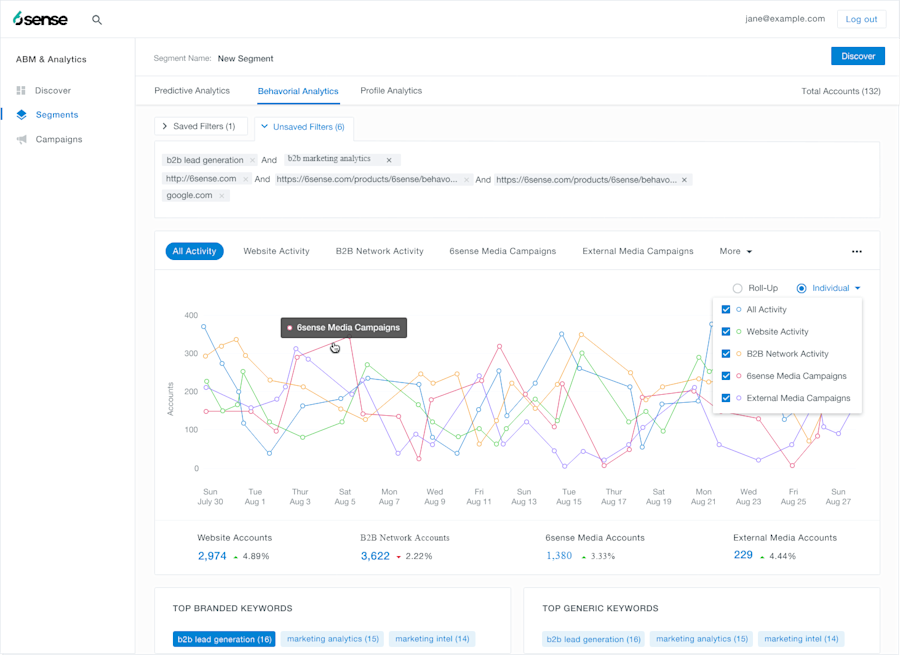900x655 pixels.
Task: Select branded keyword marketing analytics (15)
Action: point(333,639)
